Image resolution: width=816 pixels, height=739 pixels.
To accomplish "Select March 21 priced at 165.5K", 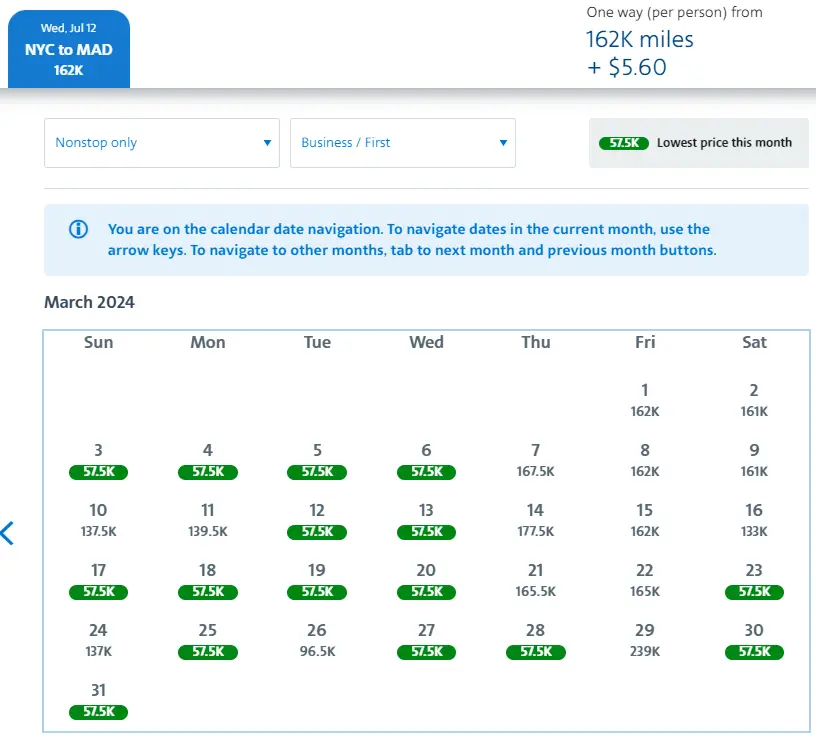I will point(536,581).
